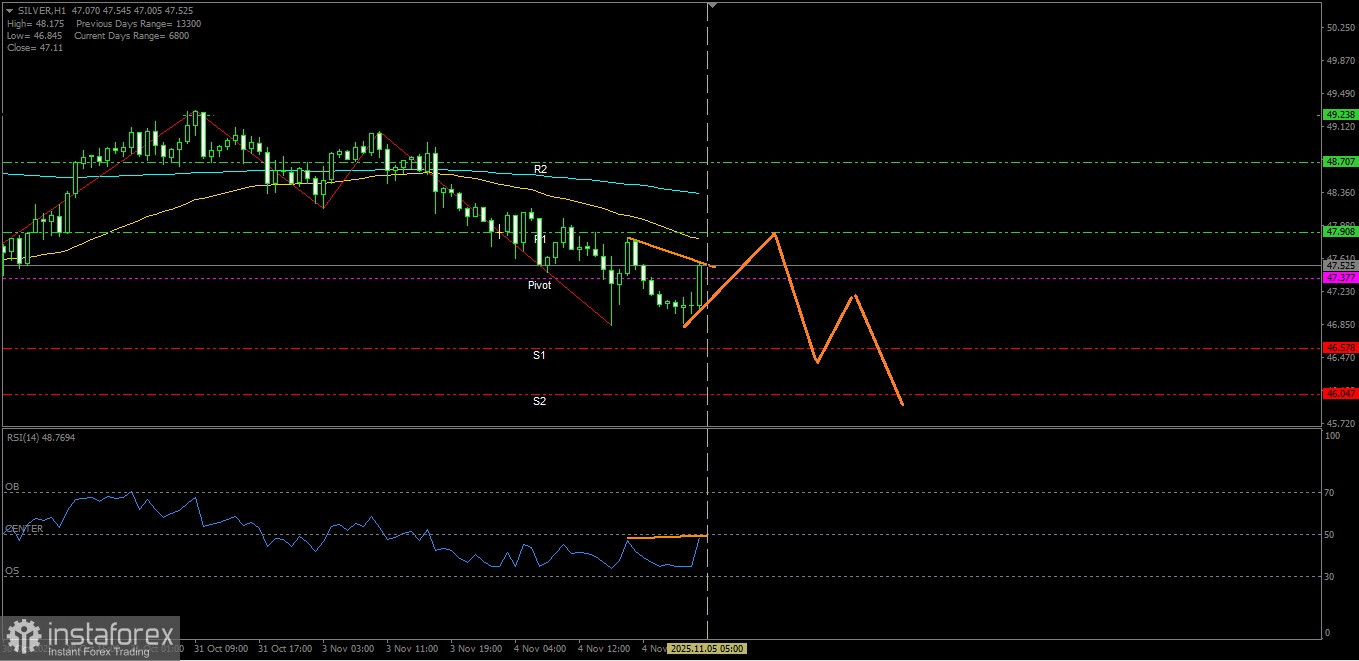Click the R2 resistance level label

[540, 170]
